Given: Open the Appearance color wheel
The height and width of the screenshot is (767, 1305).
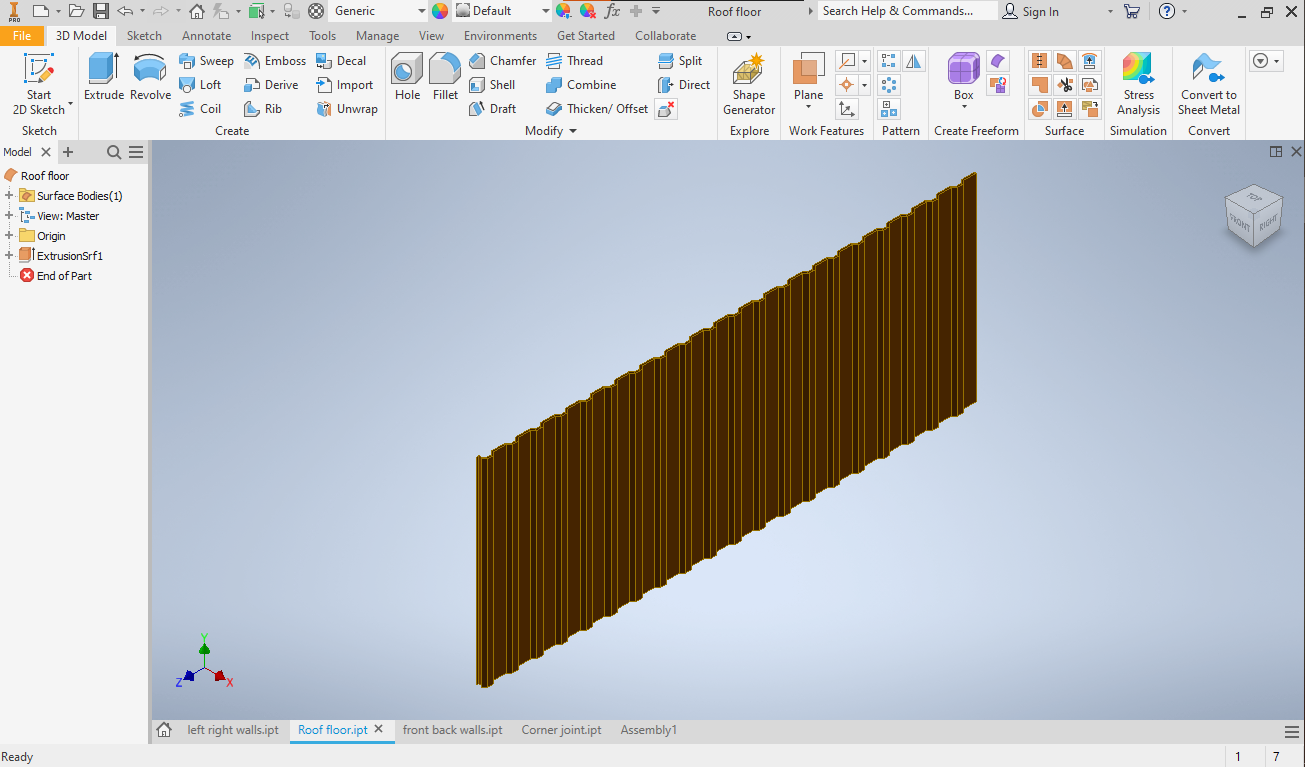Looking at the screenshot, I should (x=440, y=11).
